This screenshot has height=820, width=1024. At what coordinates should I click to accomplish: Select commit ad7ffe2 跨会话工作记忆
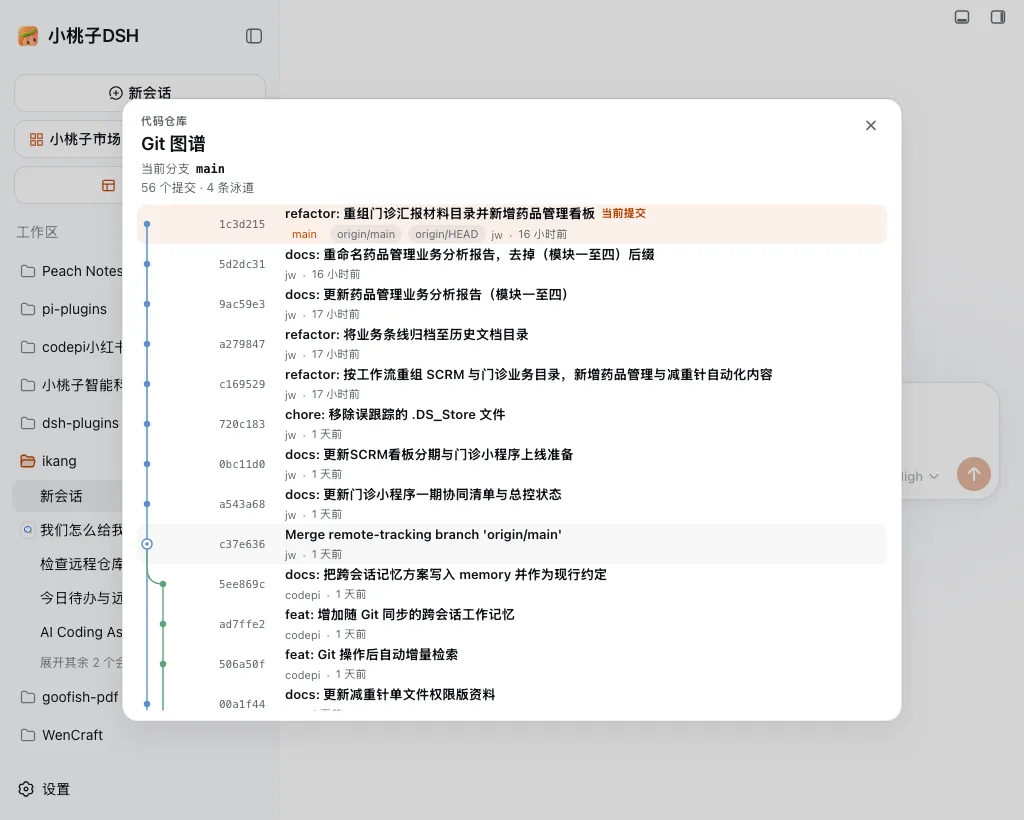pos(512,624)
